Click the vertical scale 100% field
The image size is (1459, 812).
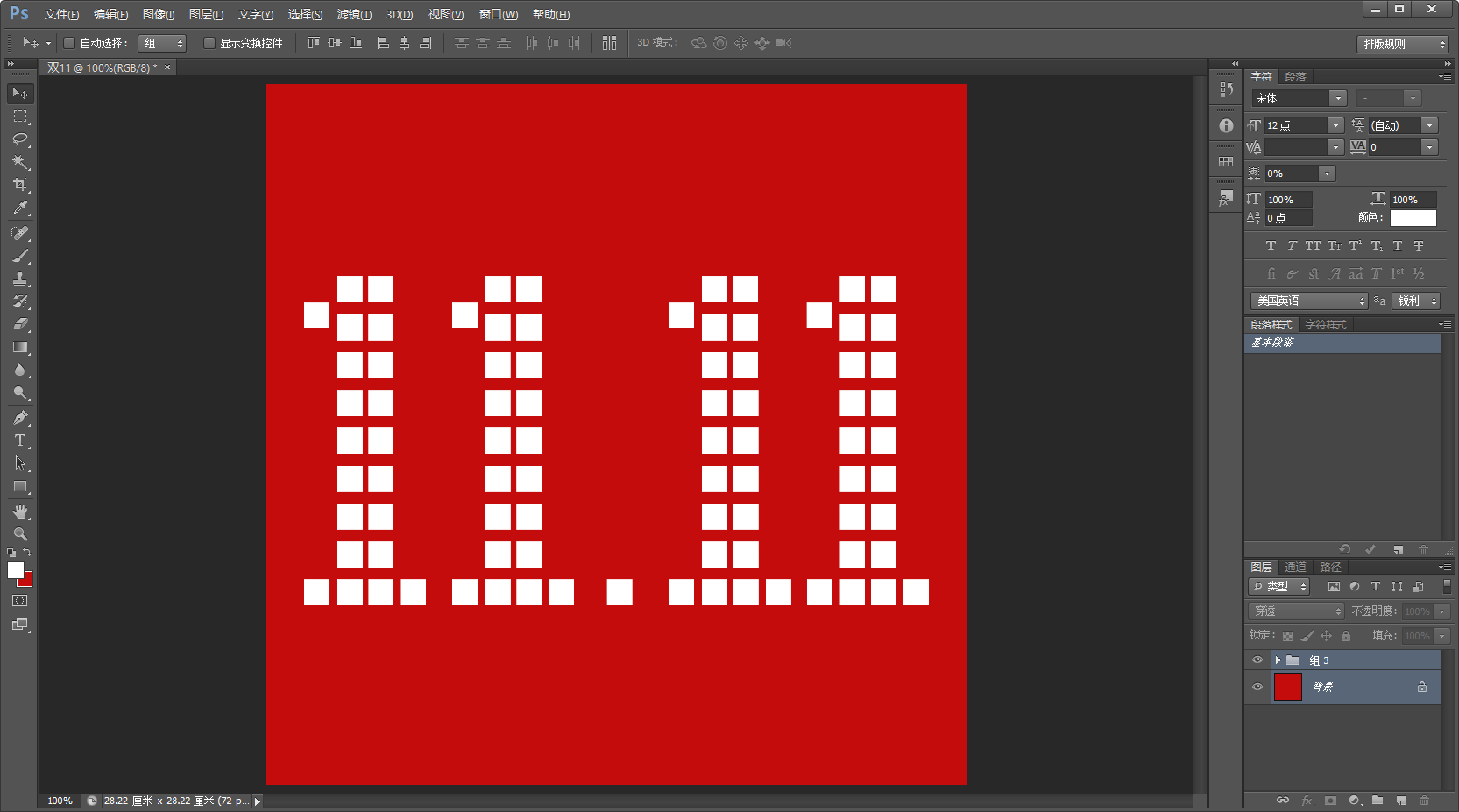pyautogui.click(x=1288, y=200)
